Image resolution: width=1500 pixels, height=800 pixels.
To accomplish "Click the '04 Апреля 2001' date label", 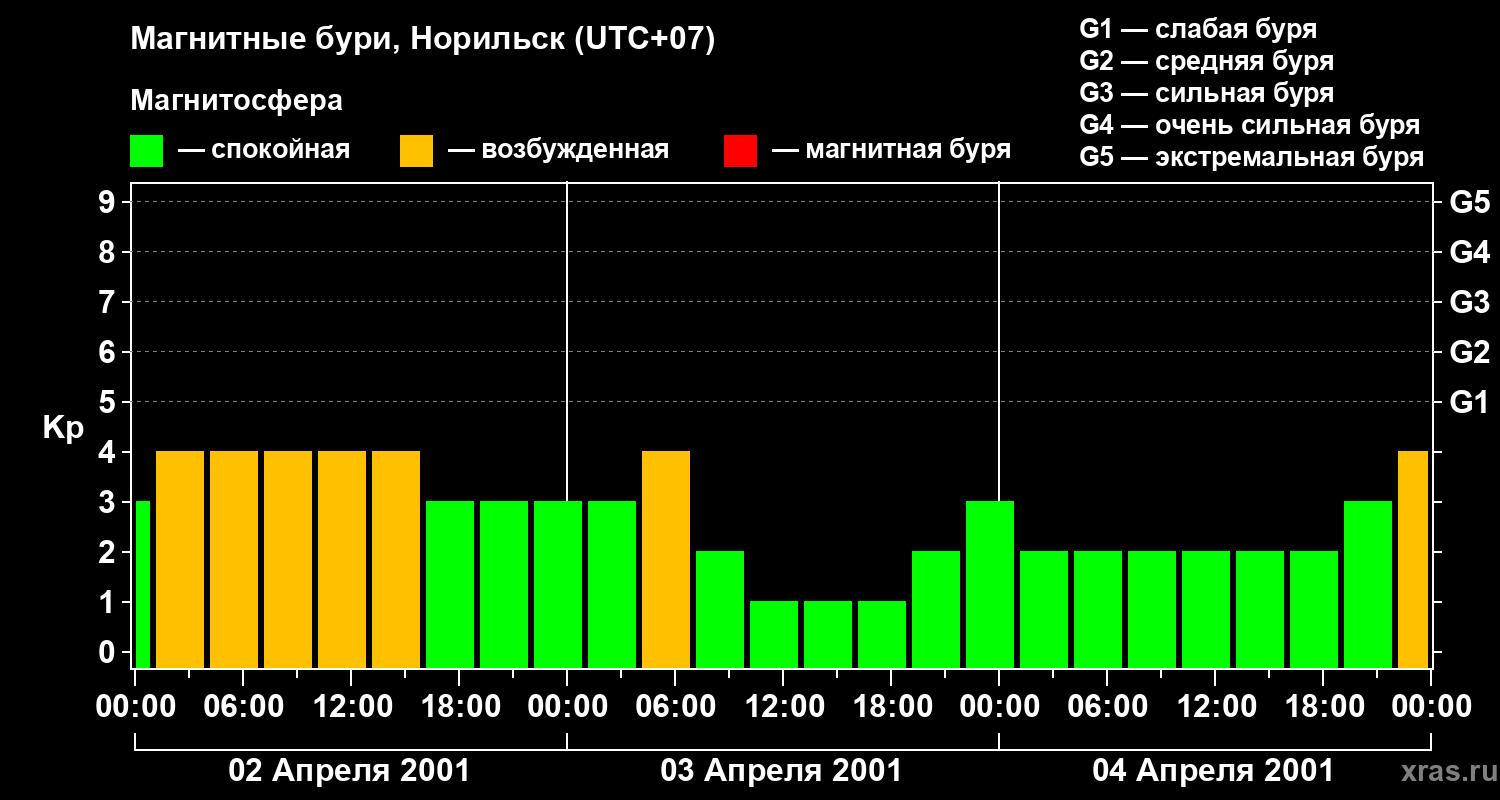I will point(1213,770).
